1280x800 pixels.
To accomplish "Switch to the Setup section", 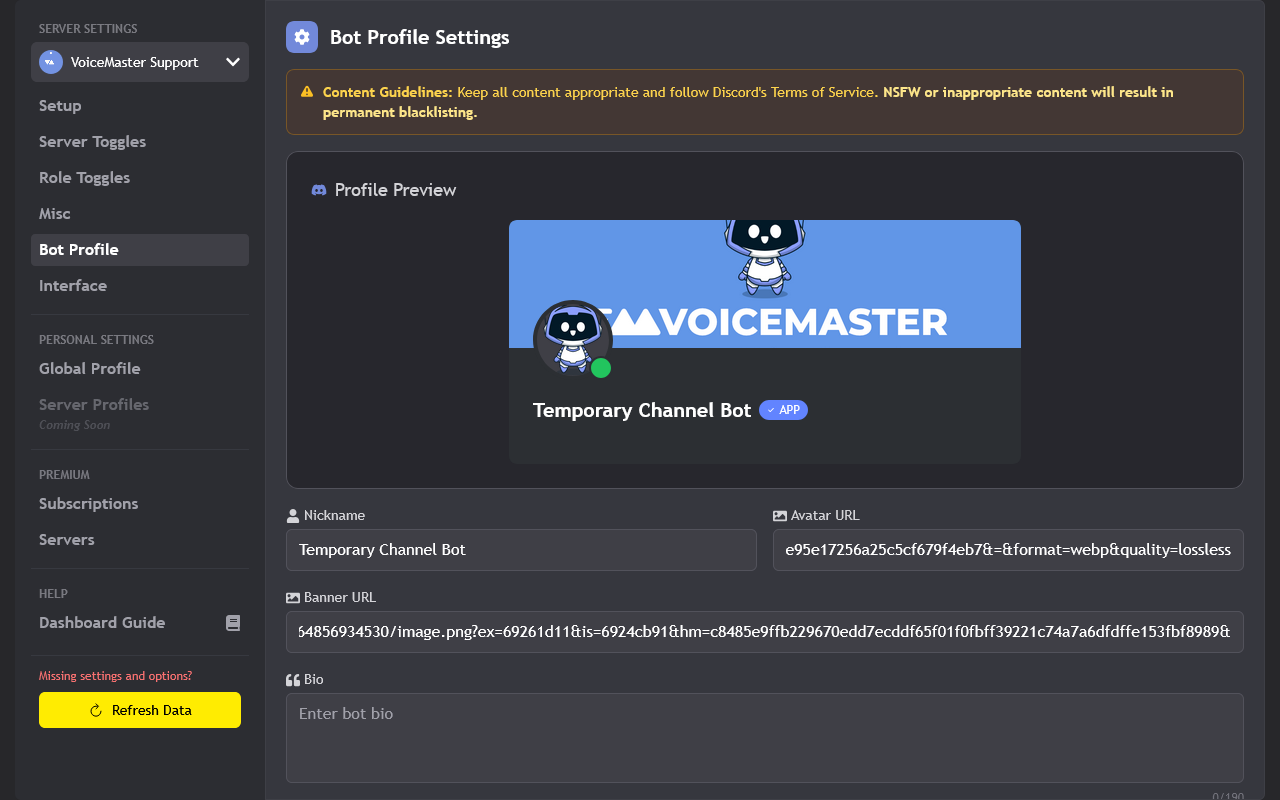I will point(59,105).
